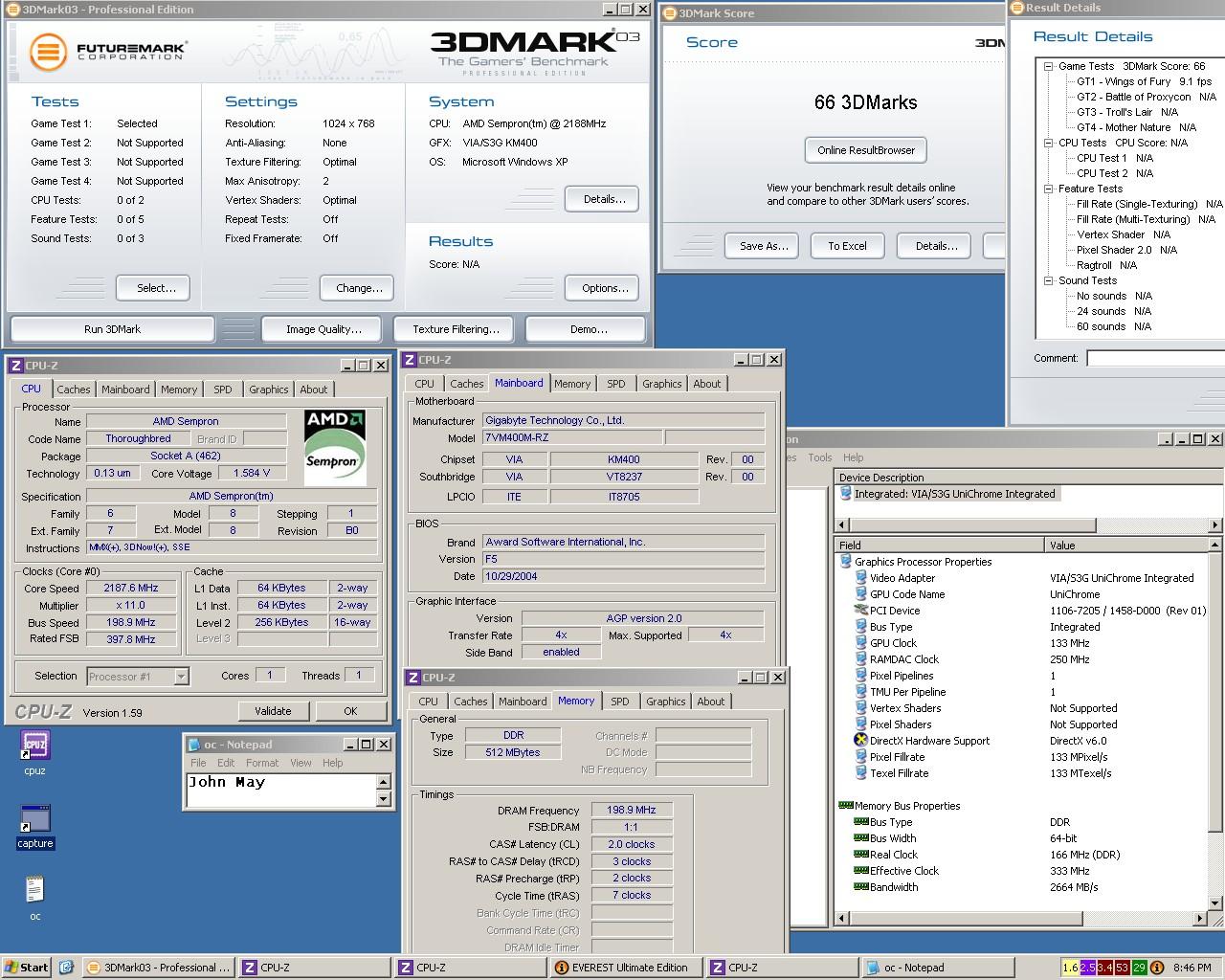The height and width of the screenshot is (980, 1225).
Task: Collapse the Game Tests tree node
Action: coord(1048,67)
